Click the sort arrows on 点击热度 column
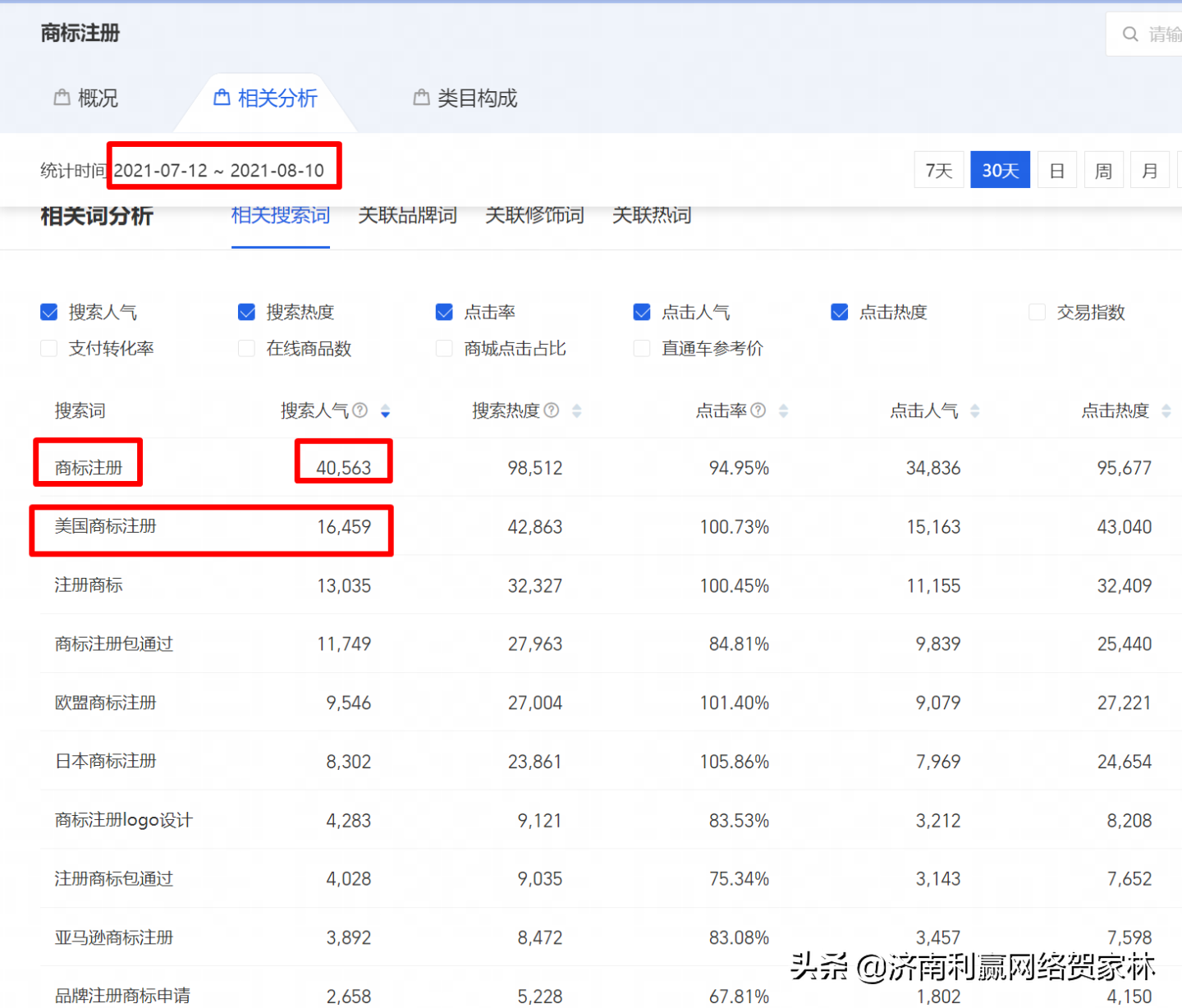 (1166, 410)
